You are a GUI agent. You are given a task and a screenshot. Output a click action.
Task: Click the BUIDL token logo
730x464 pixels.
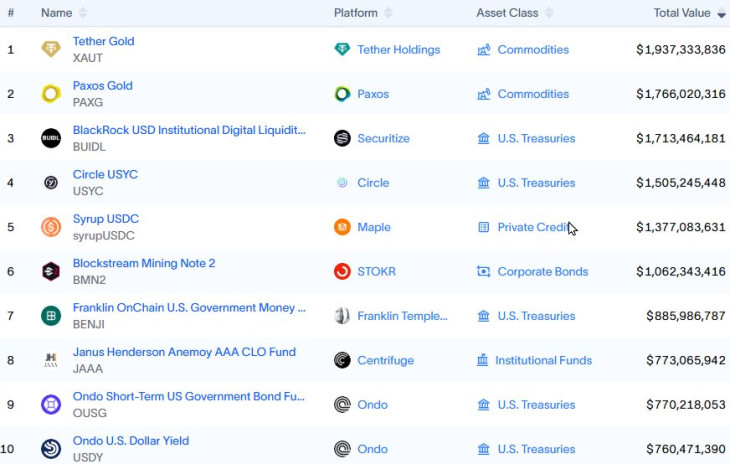(51, 138)
